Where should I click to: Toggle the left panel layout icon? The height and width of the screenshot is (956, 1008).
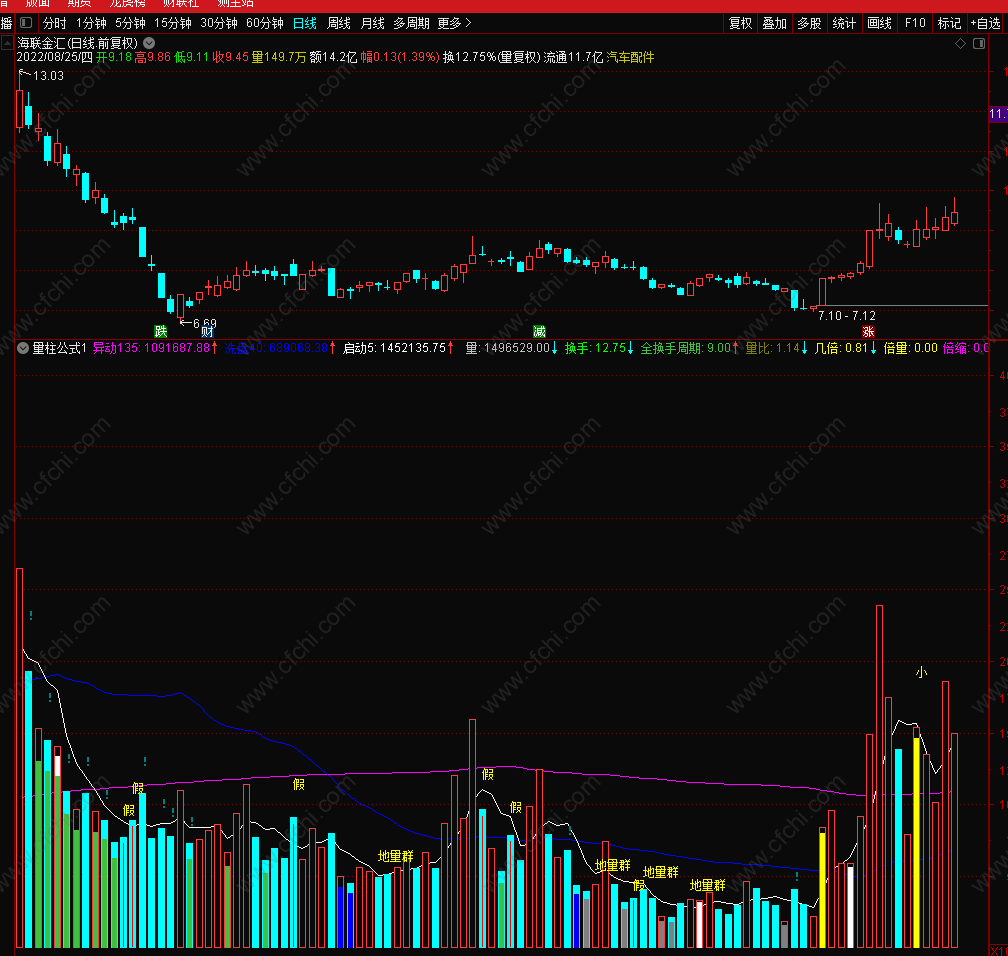pyautogui.click(x=26, y=23)
